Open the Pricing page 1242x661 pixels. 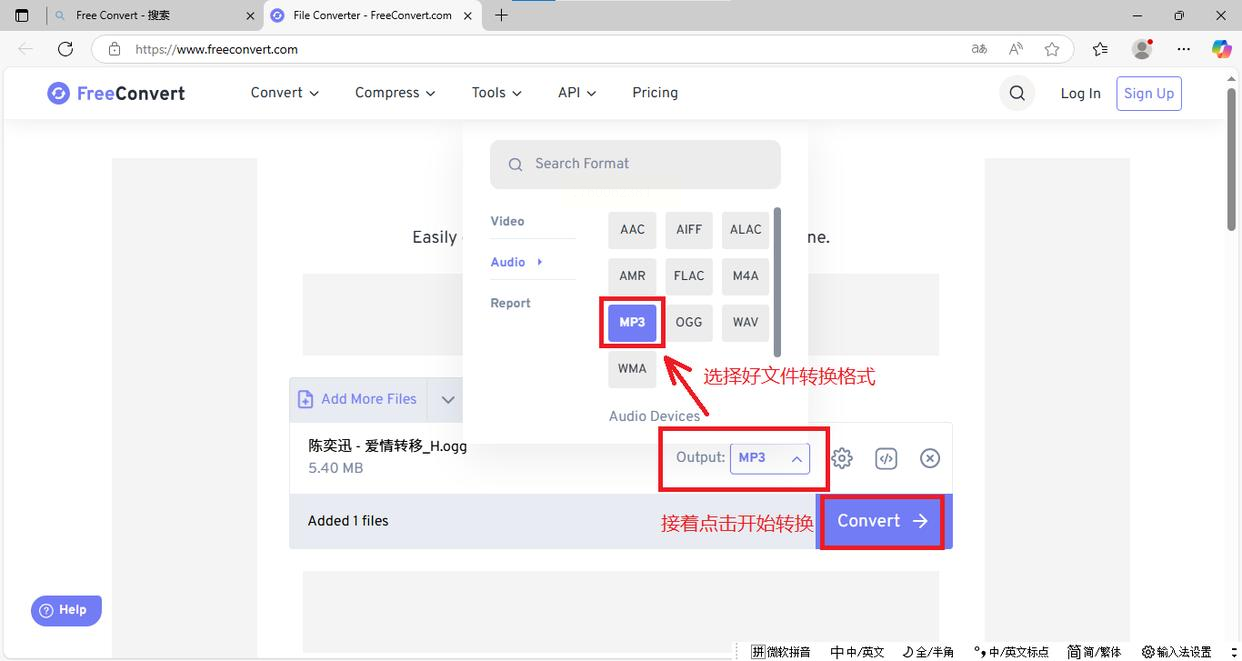pos(655,93)
